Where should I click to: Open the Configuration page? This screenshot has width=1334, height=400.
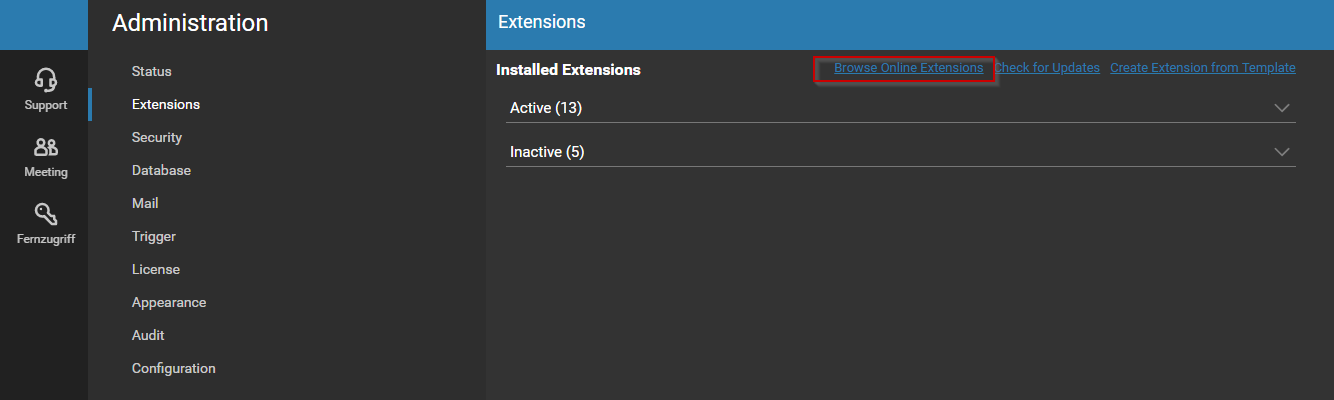(x=174, y=368)
